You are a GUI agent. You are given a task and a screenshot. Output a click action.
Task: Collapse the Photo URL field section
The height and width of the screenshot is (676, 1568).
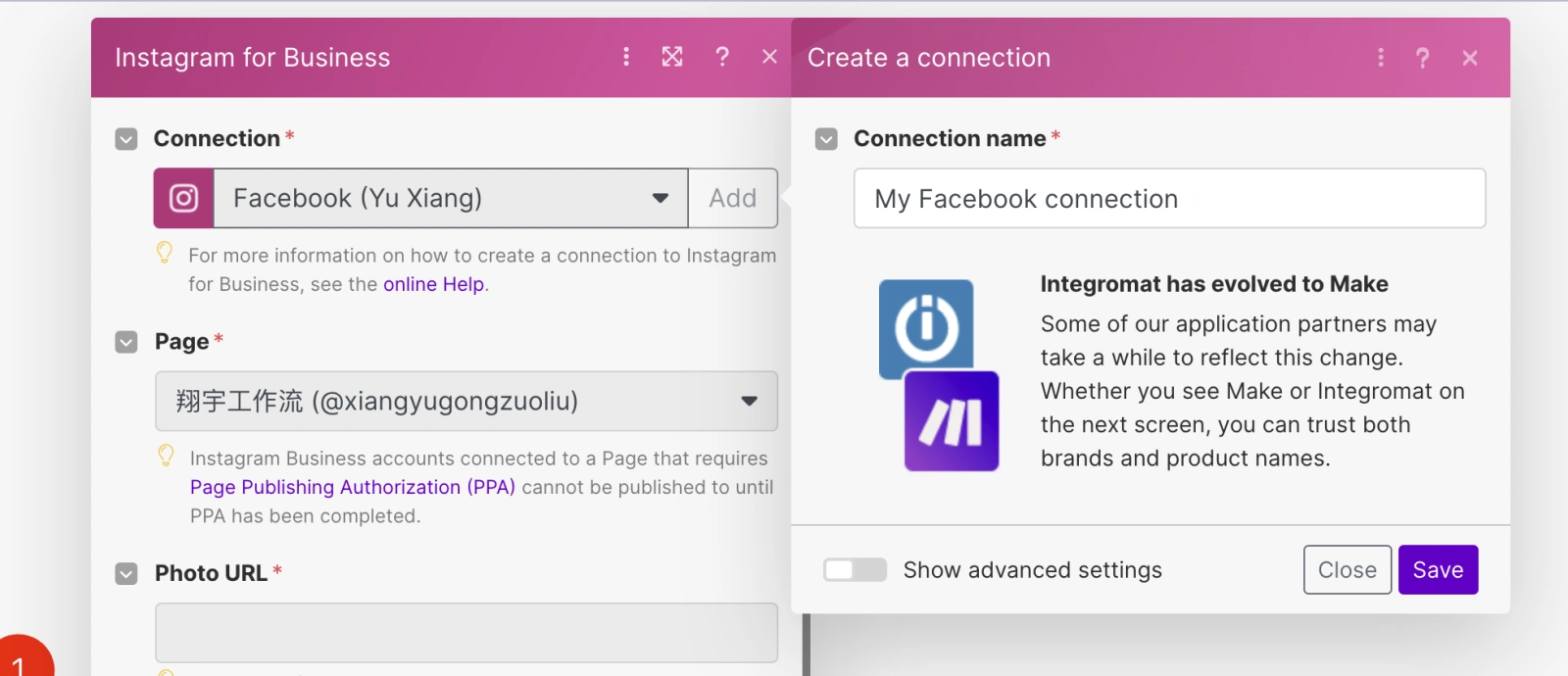(126, 573)
